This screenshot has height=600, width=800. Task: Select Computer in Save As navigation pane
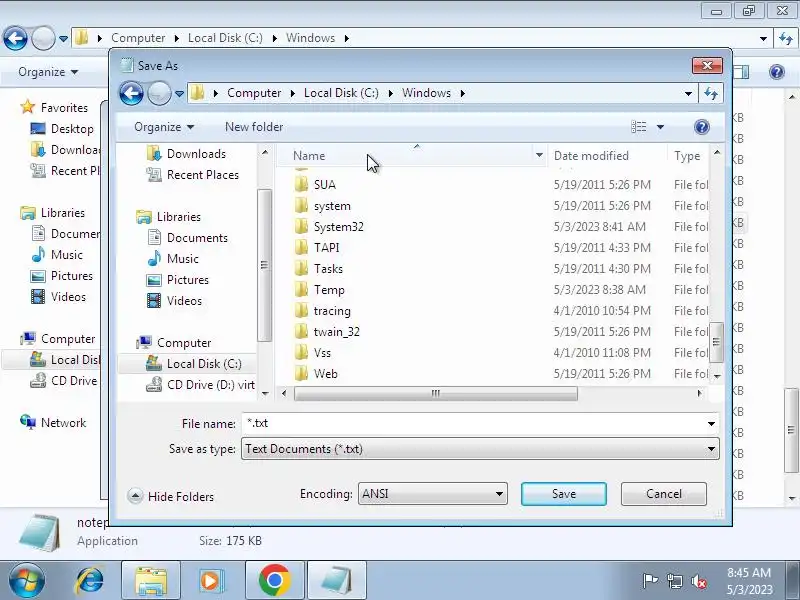184,343
